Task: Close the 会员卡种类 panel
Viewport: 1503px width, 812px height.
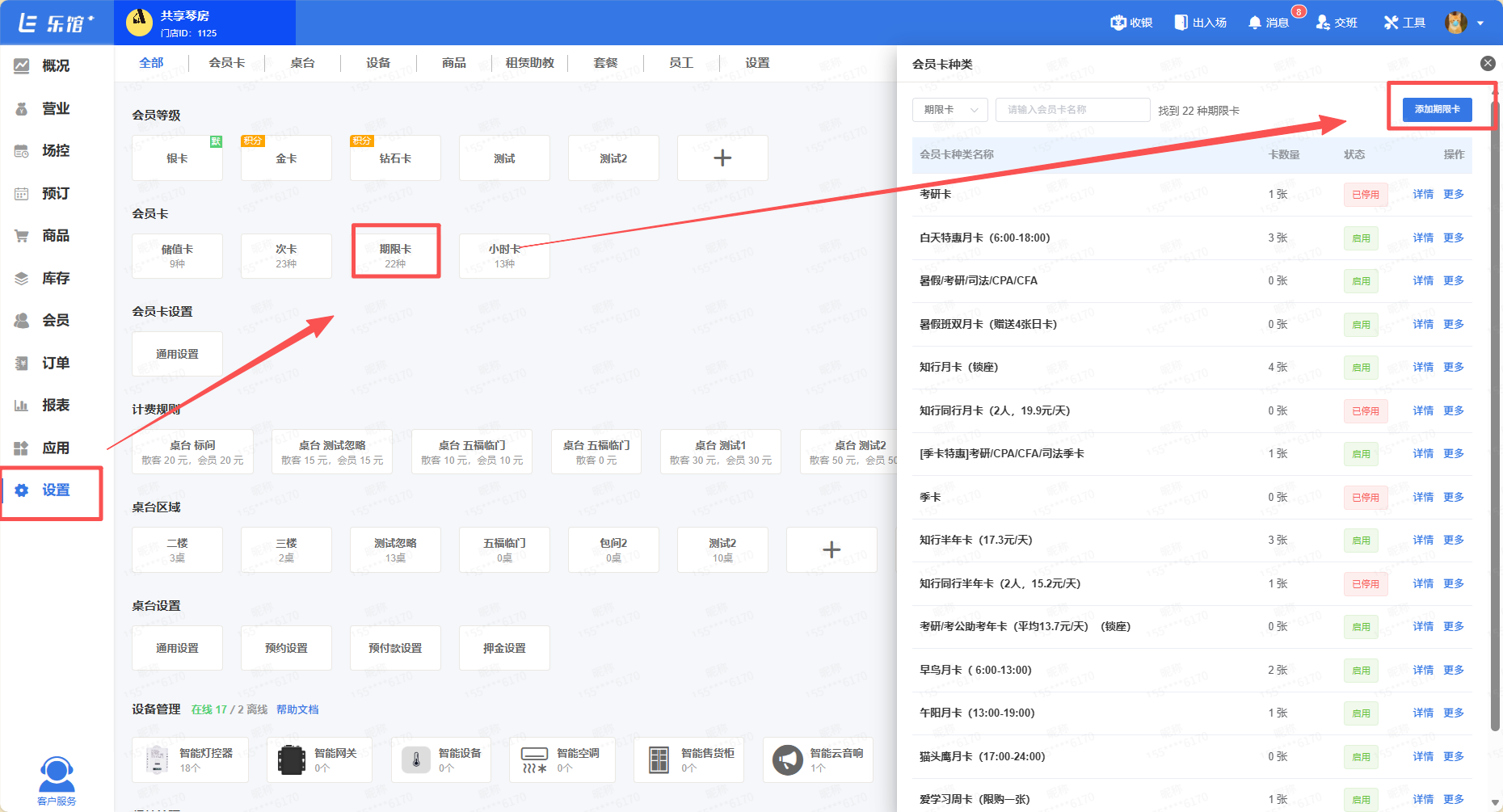Action: point(1487,63)
